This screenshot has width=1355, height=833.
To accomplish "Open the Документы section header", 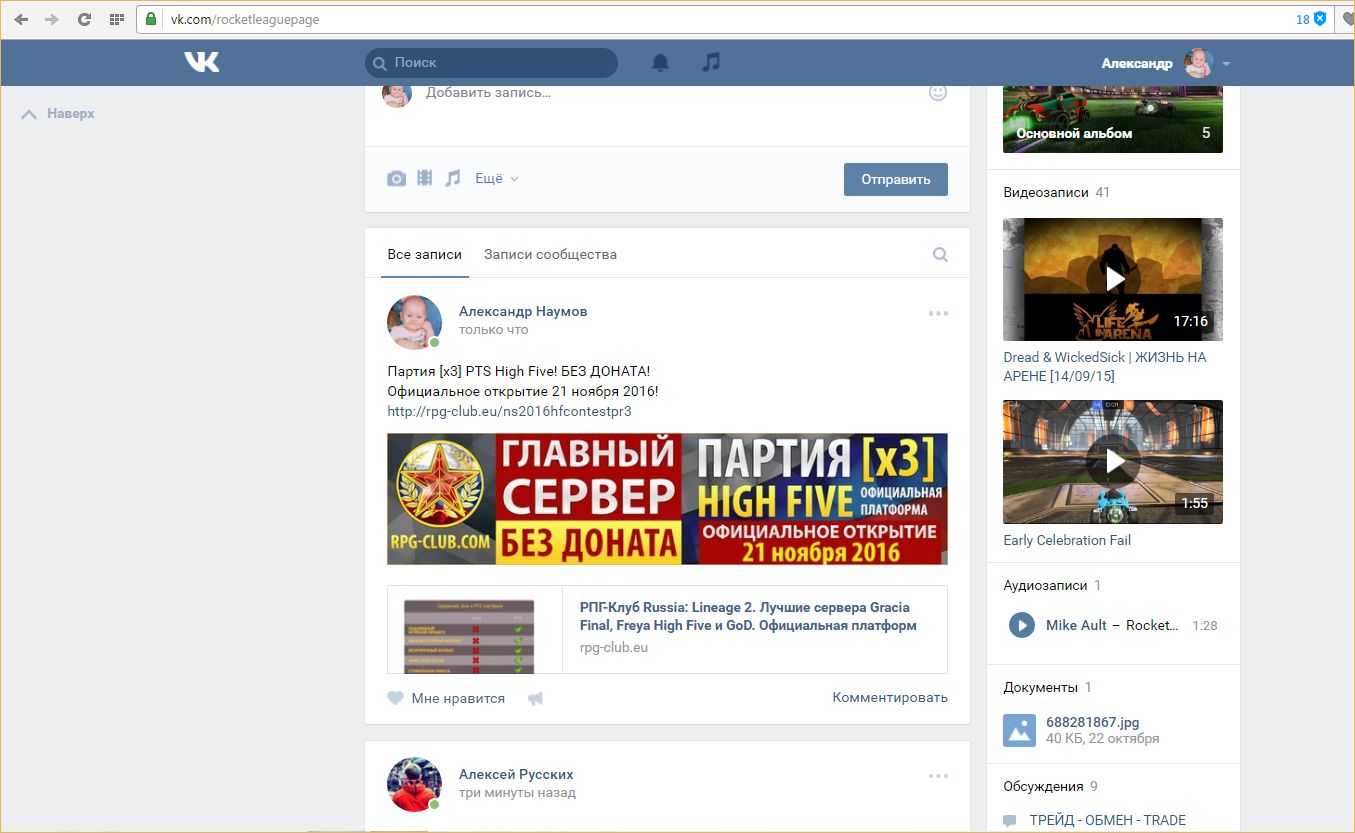I will pos(1040,687).
